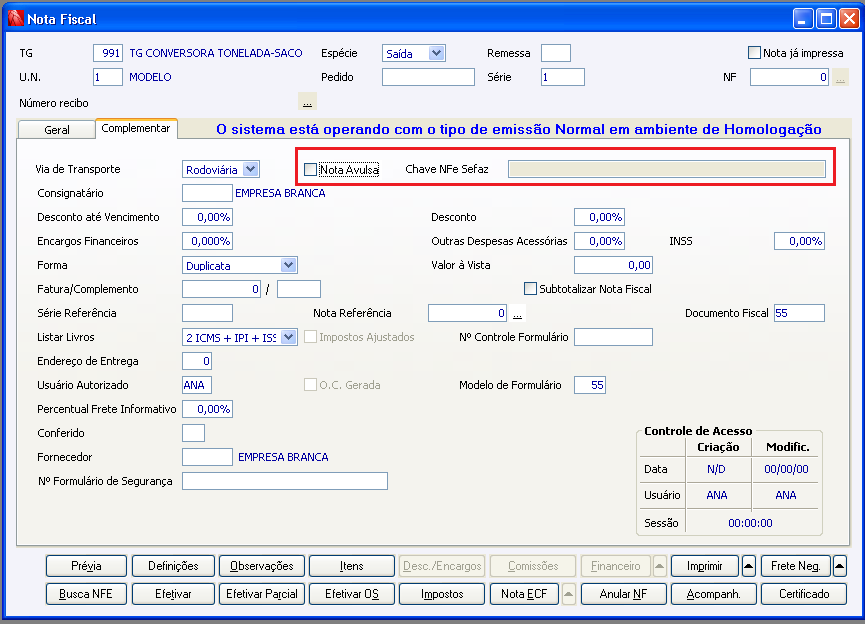Click the Fornecedor code field
Viewport: 865px width, 624px height.
[207, 457]
